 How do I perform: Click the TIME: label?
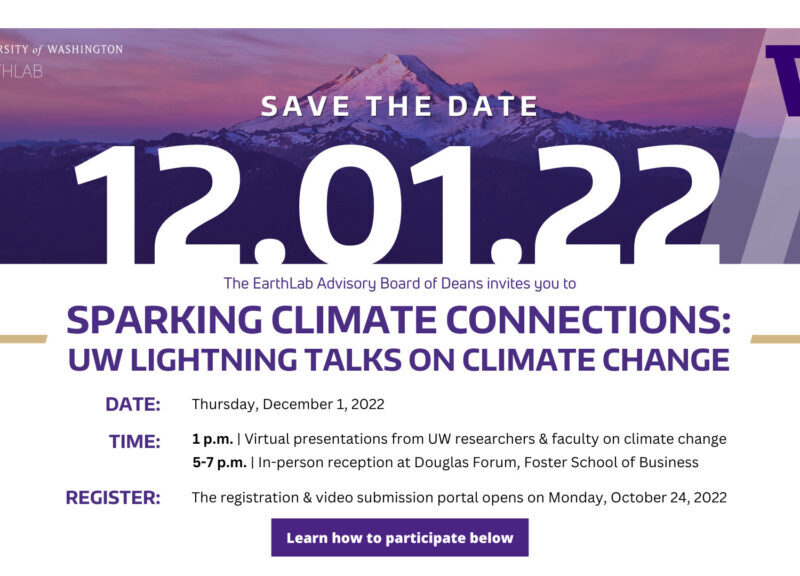tap(134, 441)
